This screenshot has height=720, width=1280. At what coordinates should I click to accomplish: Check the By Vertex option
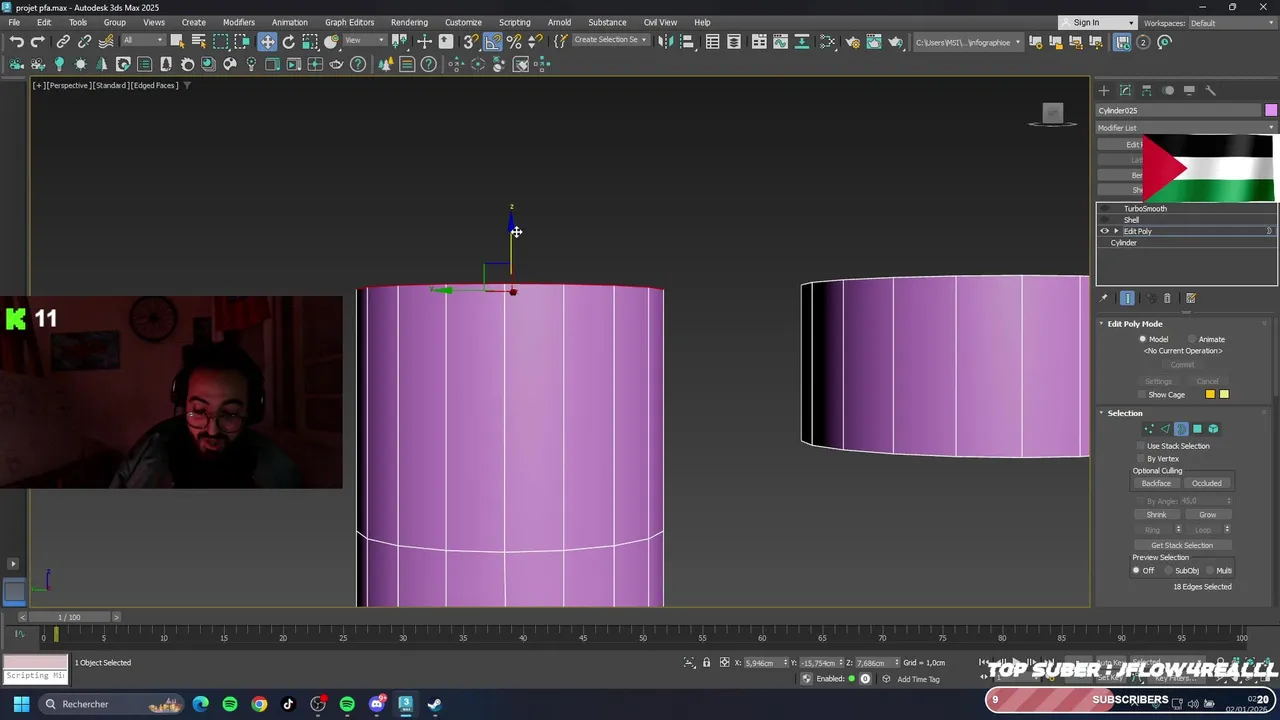1142,458
